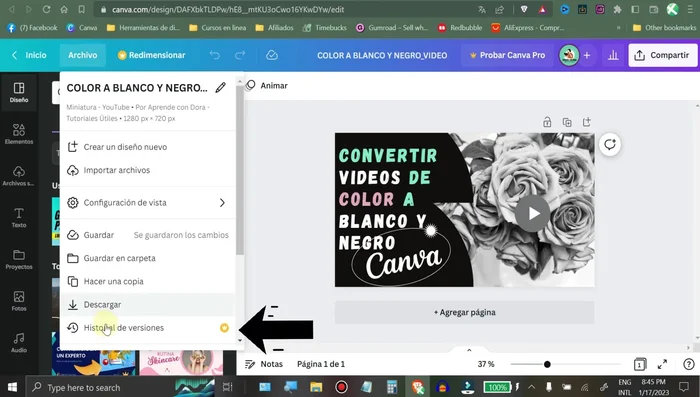Select Crear un diseño nuevo
This screenshot has width=700, height=397.
click(147, 147)
